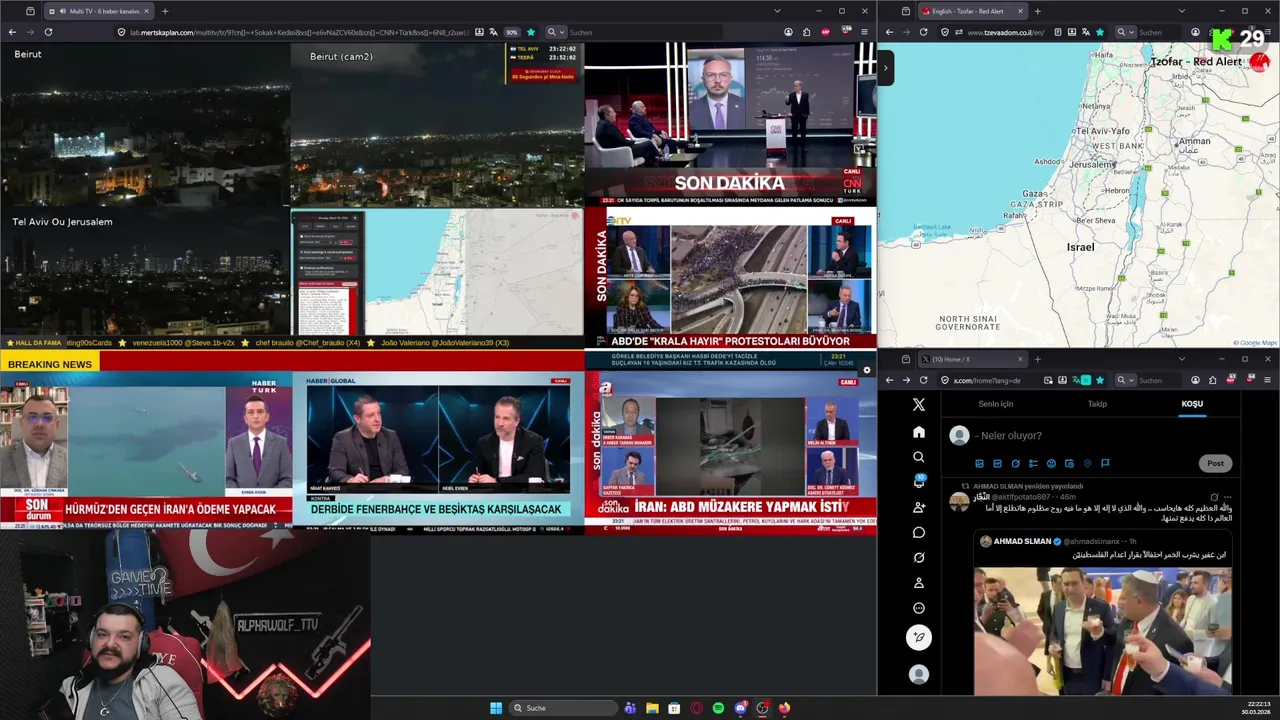Open new tab in the X window
Screen dimensions: 1280x720
1037,359
